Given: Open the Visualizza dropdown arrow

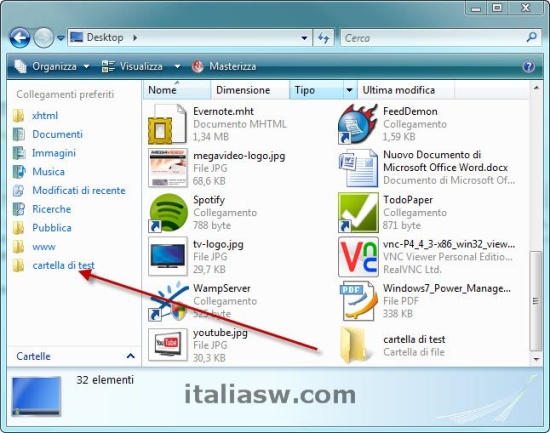Looking at the screenshot, I should coord(177,66).
